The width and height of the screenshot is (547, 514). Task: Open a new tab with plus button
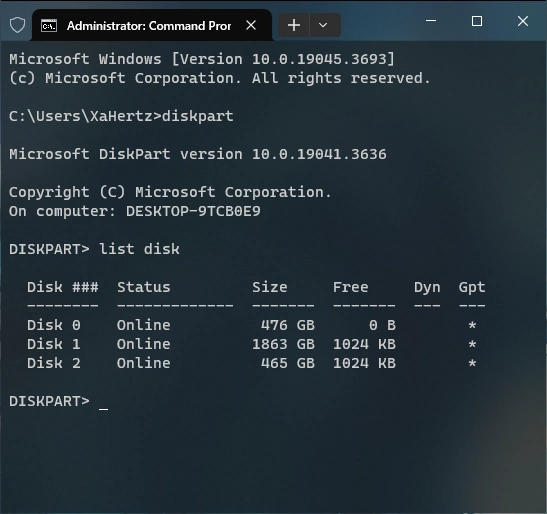tap(294, 25)
